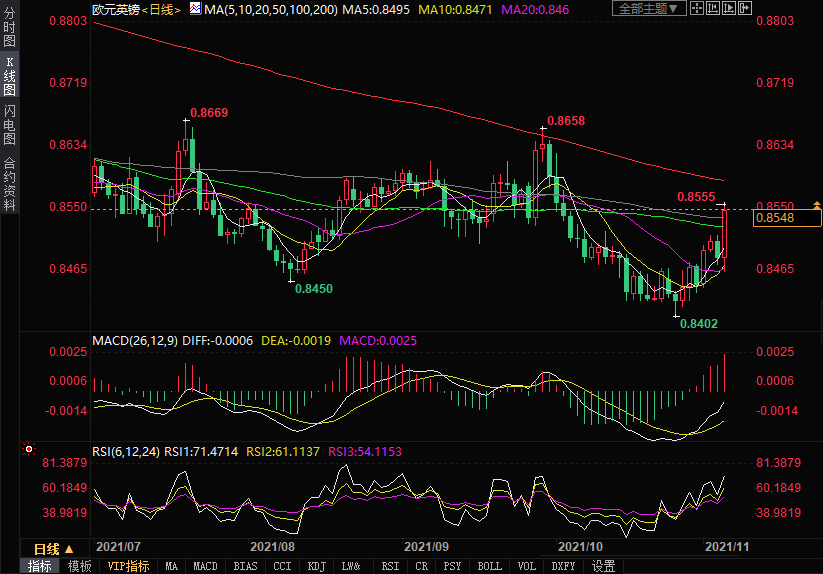Toggle the BOLL indicator button
Image resolution: width=823 pixels, height=574 pixels.
(490, 566)
